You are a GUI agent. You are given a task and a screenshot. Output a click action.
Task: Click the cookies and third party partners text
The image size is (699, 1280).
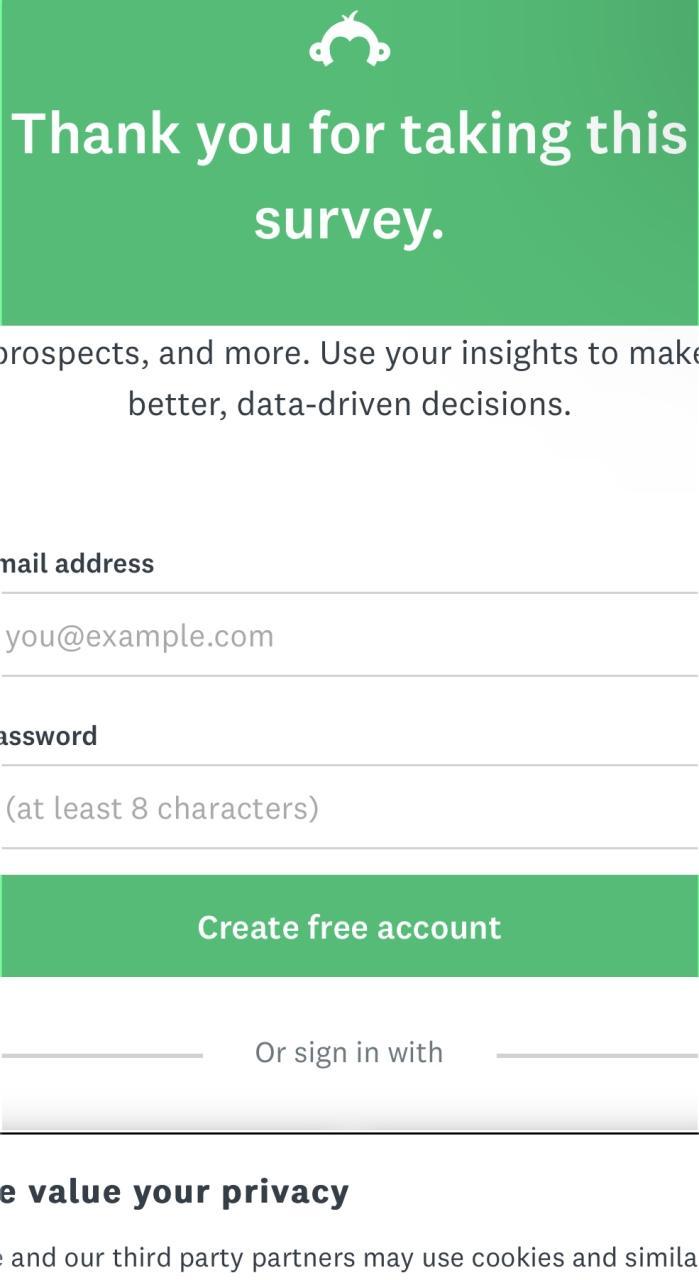[x=349, y=1258]
